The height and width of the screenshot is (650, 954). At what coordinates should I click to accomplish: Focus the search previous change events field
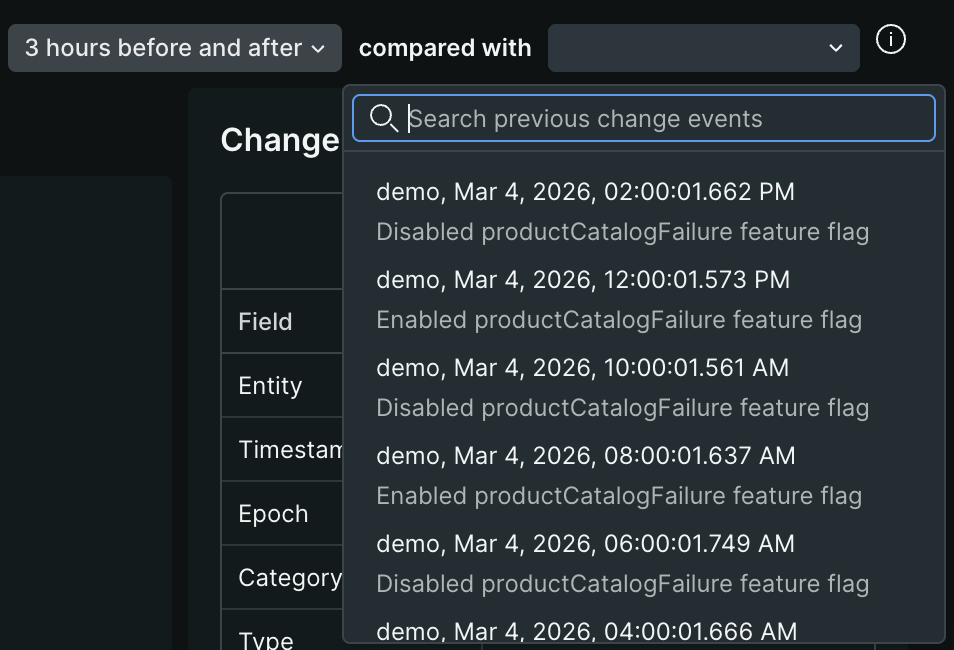[x=643, y=118]
